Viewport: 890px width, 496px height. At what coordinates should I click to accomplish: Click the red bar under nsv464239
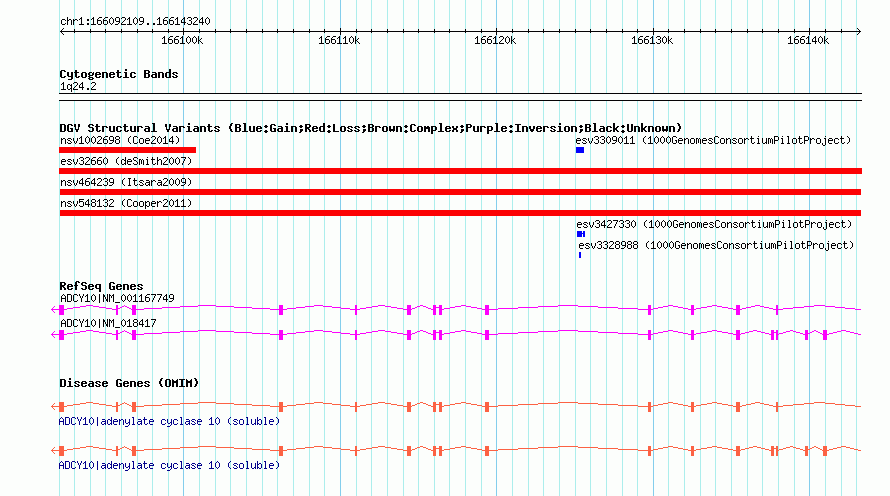point(460,192)
